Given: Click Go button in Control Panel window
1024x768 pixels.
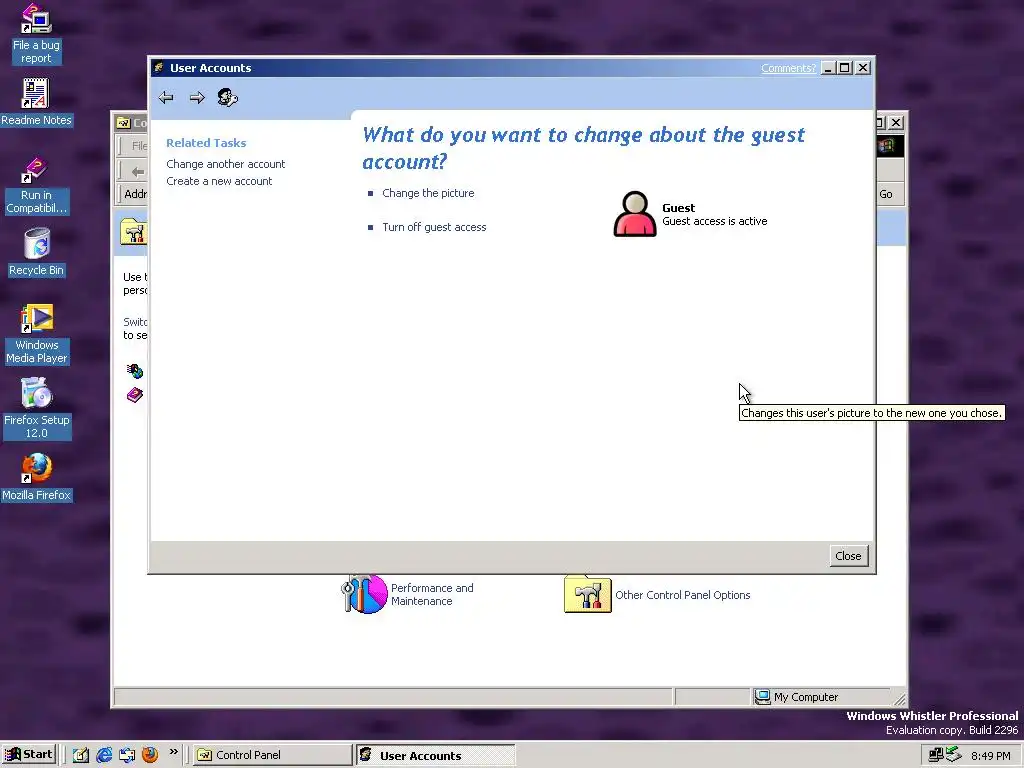Looking at the screenshot, I should click(x=886, y=194).
